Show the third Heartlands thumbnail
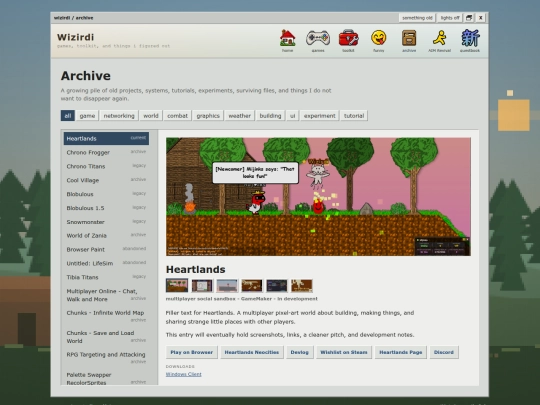 point(227,285)
